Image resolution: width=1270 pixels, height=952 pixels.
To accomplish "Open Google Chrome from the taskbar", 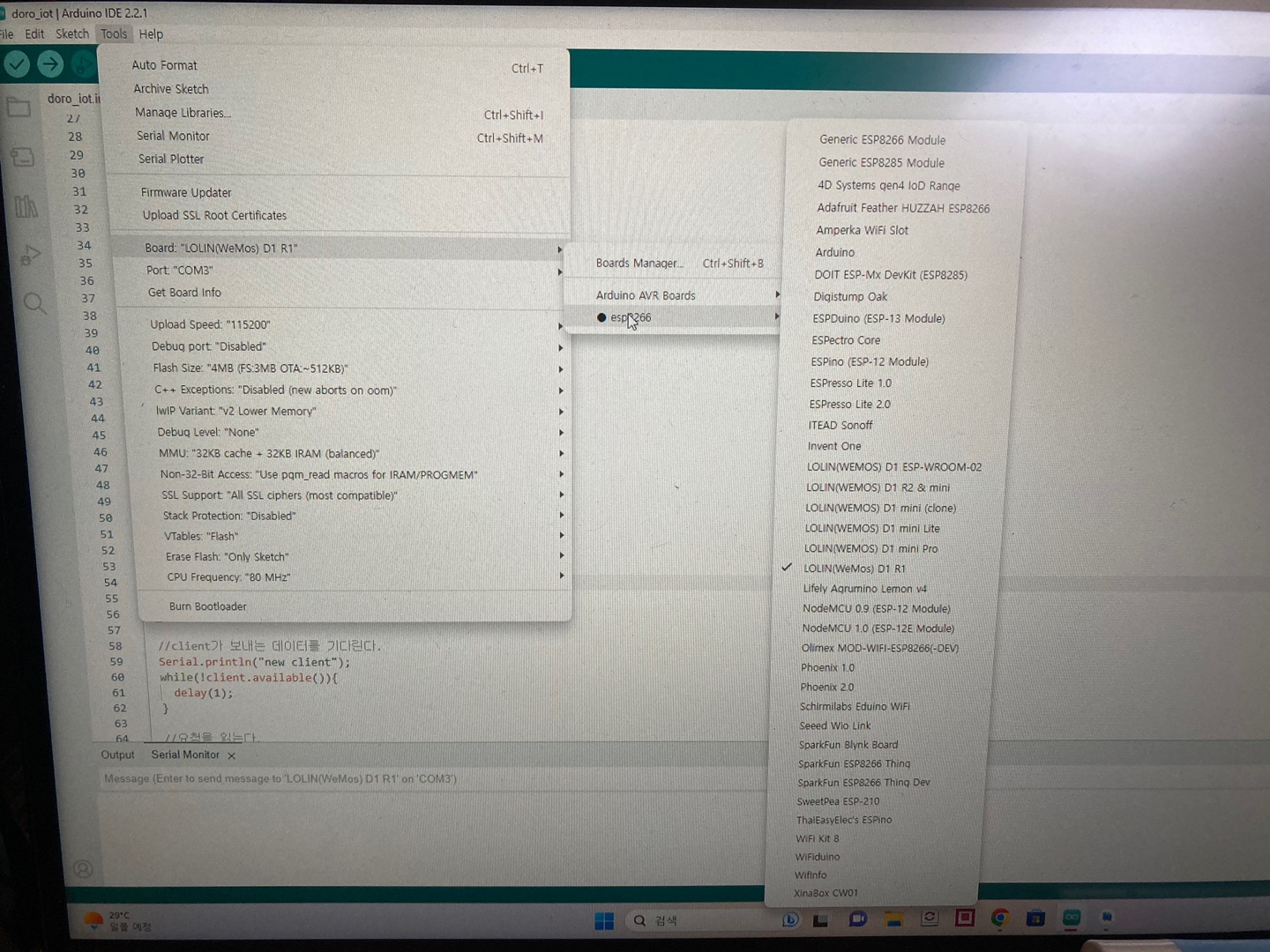I will (999, 919).
